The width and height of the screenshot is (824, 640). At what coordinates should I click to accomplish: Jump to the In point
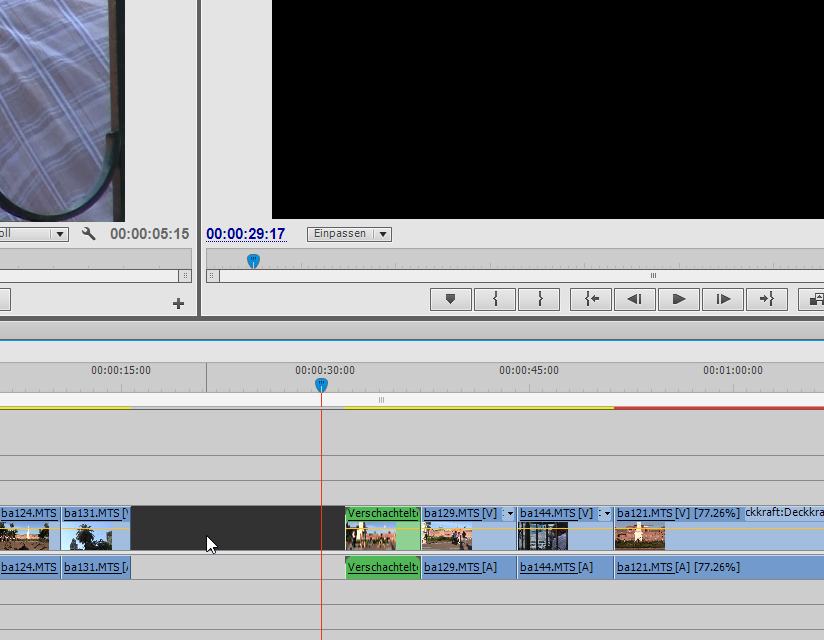591,299
